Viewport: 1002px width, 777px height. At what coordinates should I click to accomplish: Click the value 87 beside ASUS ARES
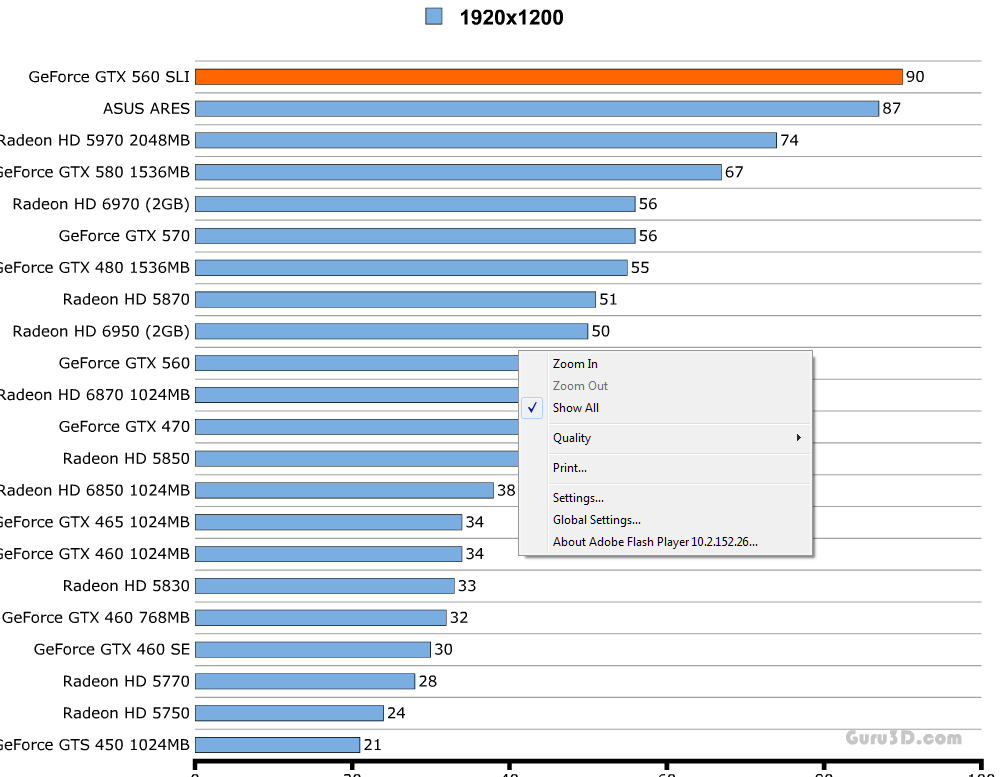pyautogui.click(x=891, y=109)
